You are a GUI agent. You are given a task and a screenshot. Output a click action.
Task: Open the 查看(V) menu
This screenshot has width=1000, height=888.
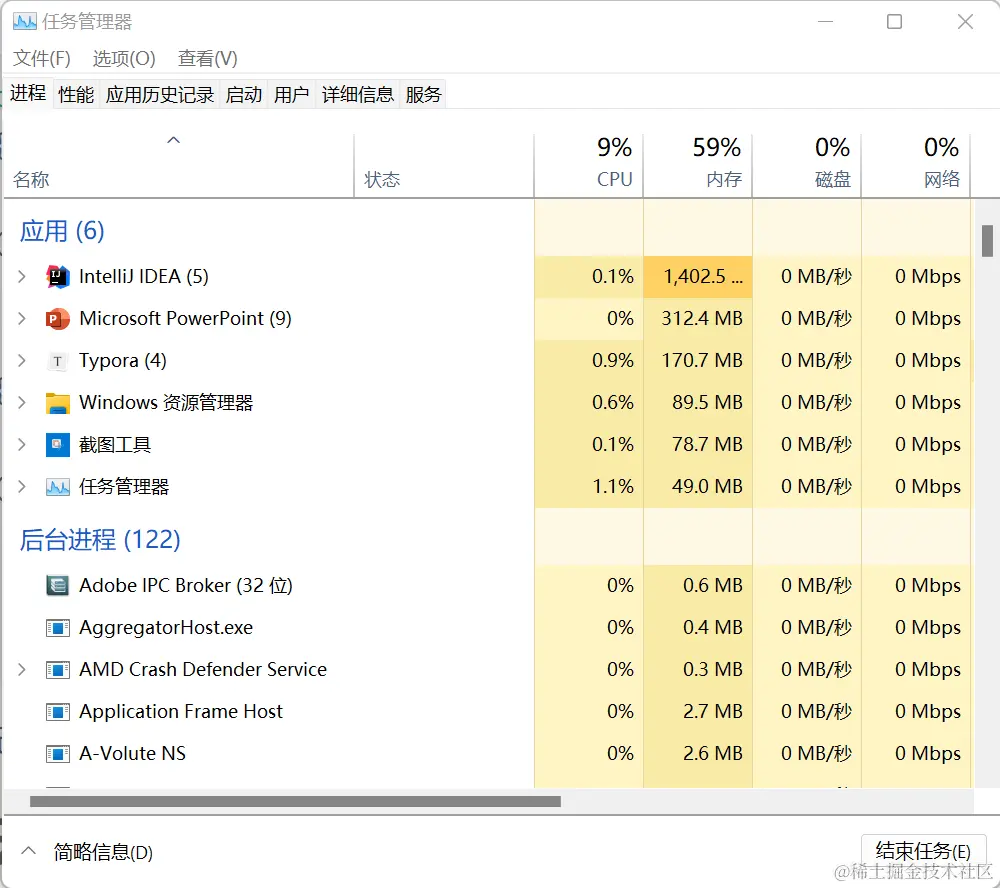click(x=207, y=59)
